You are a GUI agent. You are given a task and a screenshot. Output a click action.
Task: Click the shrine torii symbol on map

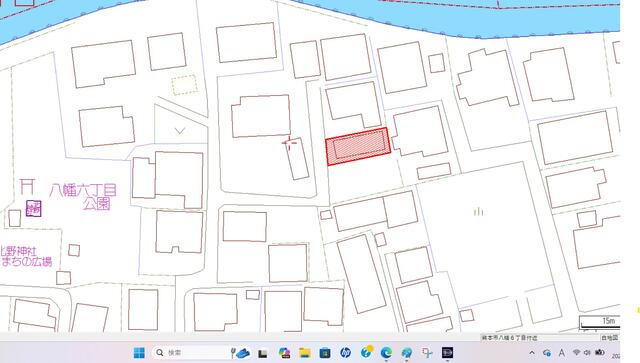(x=27, y=187)
